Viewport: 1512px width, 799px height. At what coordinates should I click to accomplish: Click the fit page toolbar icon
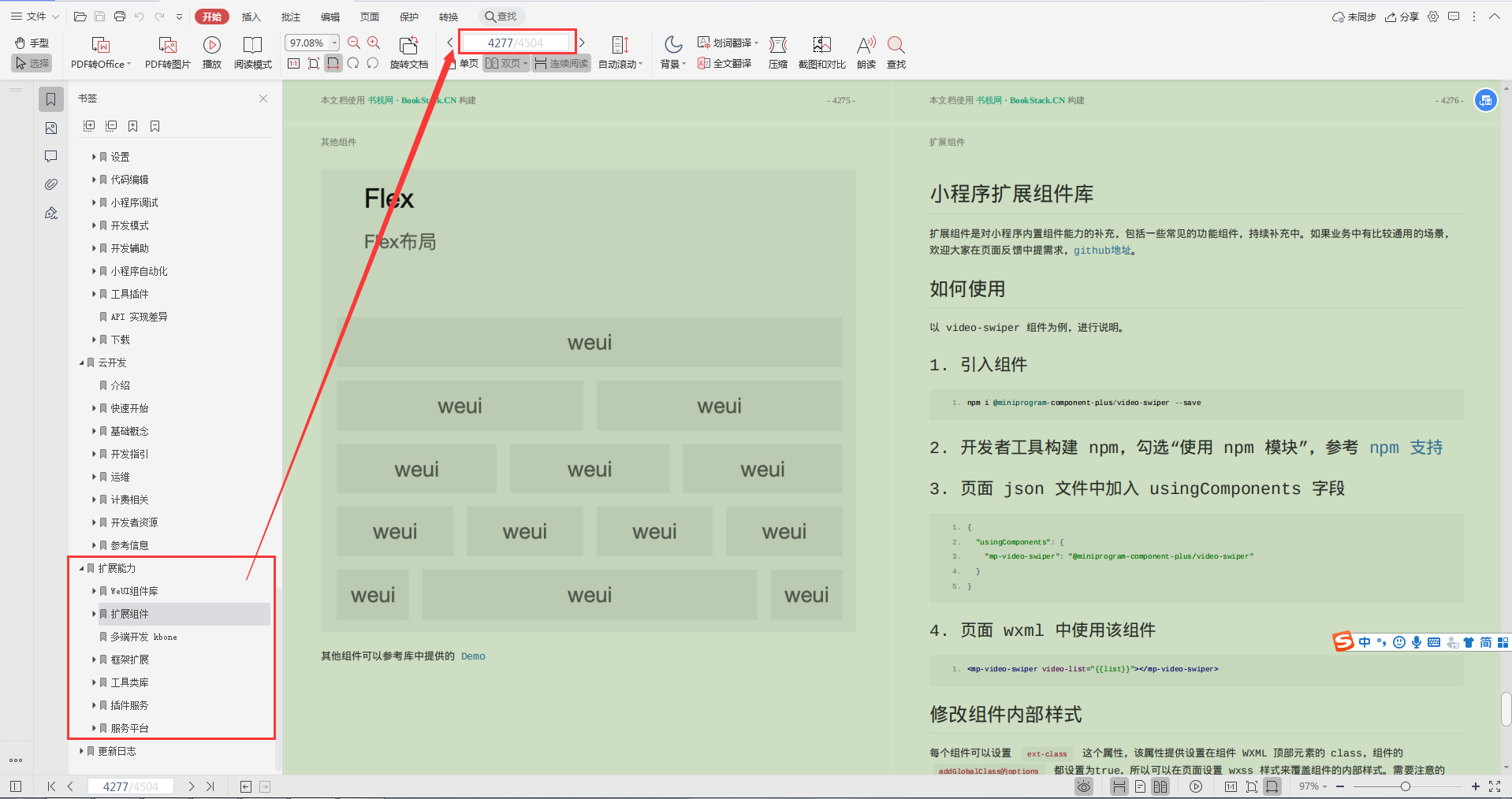pos(314,63)
